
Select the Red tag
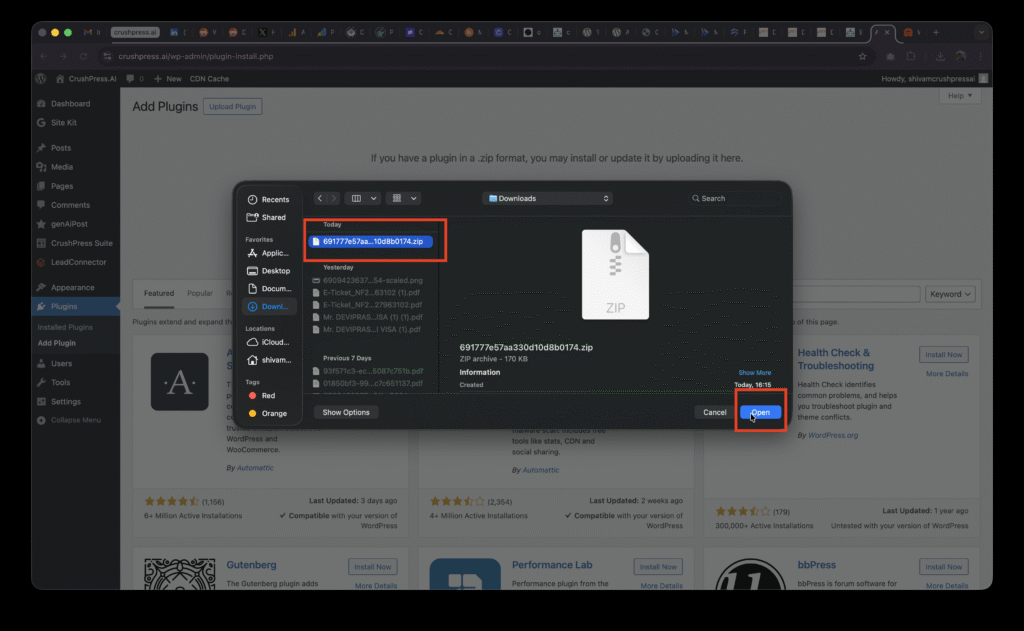263,396
